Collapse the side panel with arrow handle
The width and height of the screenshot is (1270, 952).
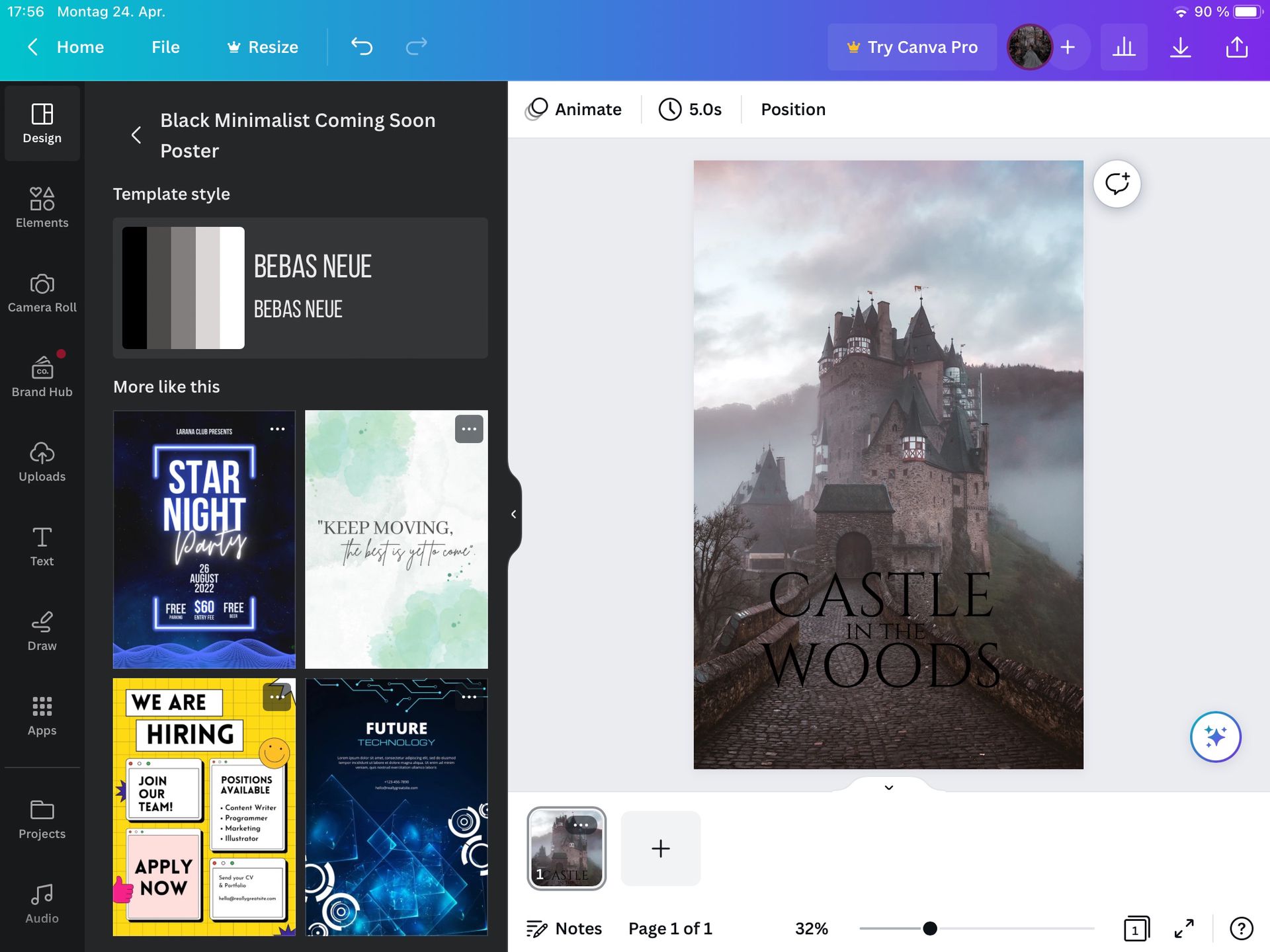coord(513,514)
